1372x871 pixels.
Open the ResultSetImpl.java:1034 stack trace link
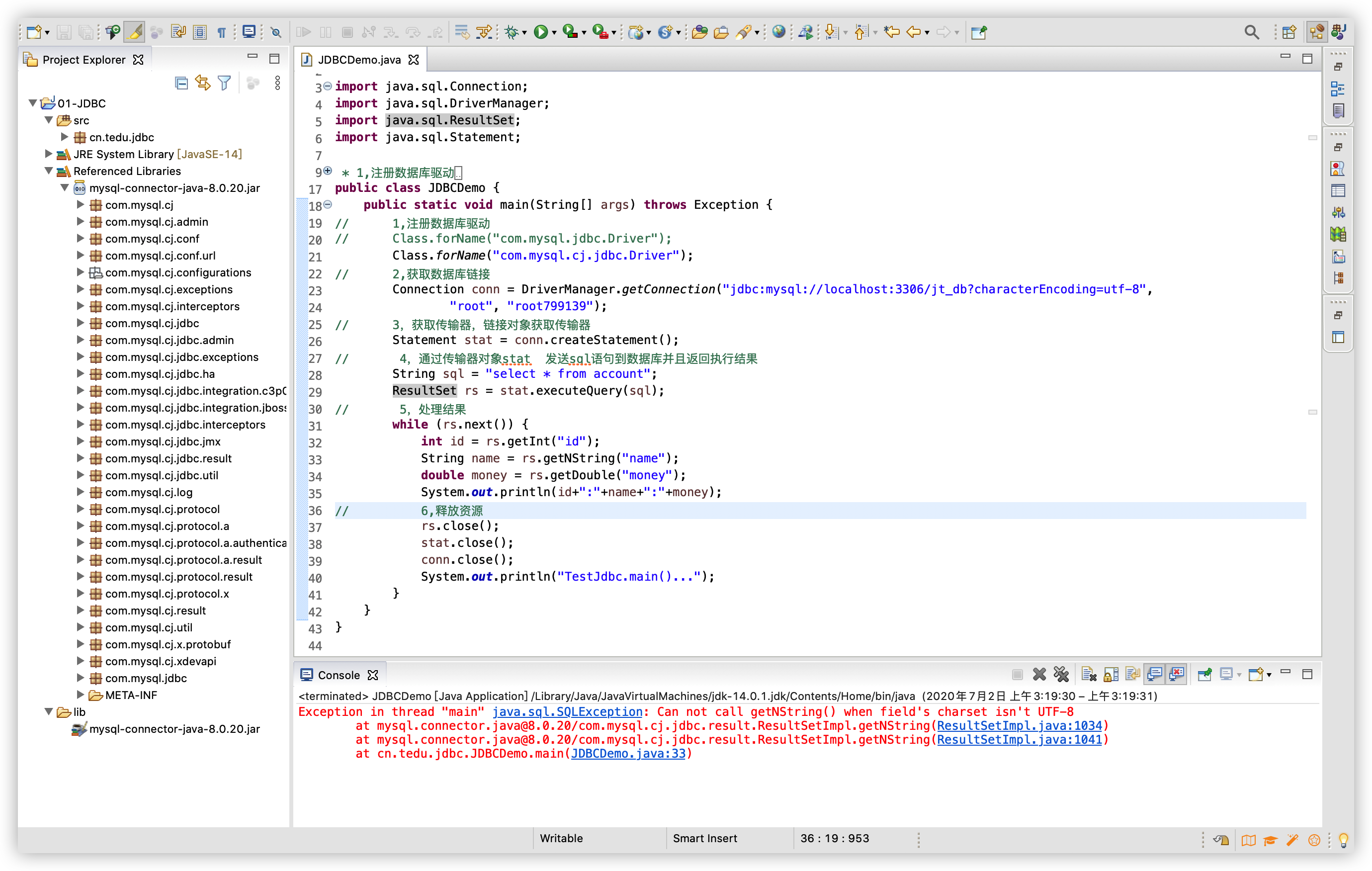[1020, 726]
